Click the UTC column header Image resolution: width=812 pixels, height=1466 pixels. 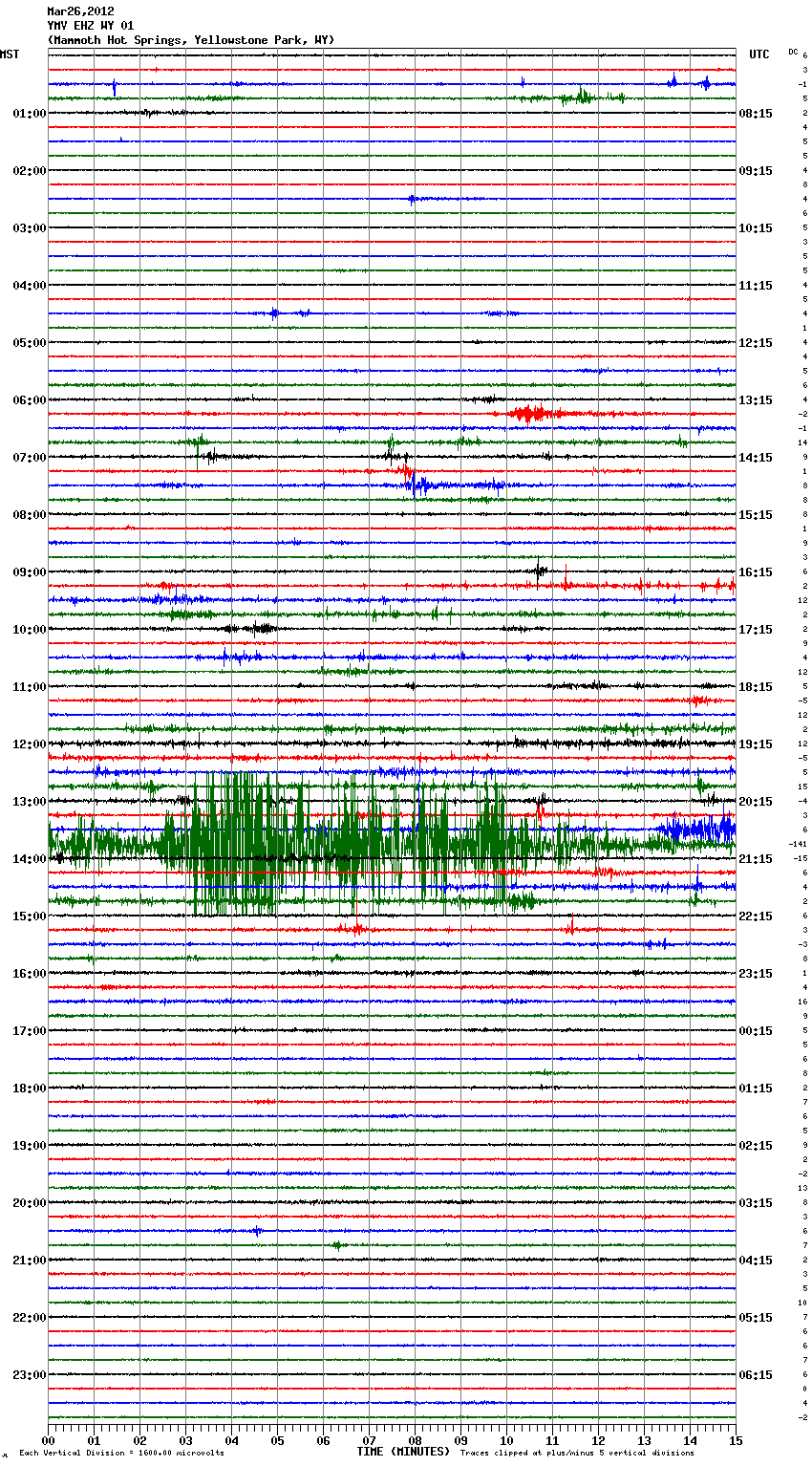(759, 54)
